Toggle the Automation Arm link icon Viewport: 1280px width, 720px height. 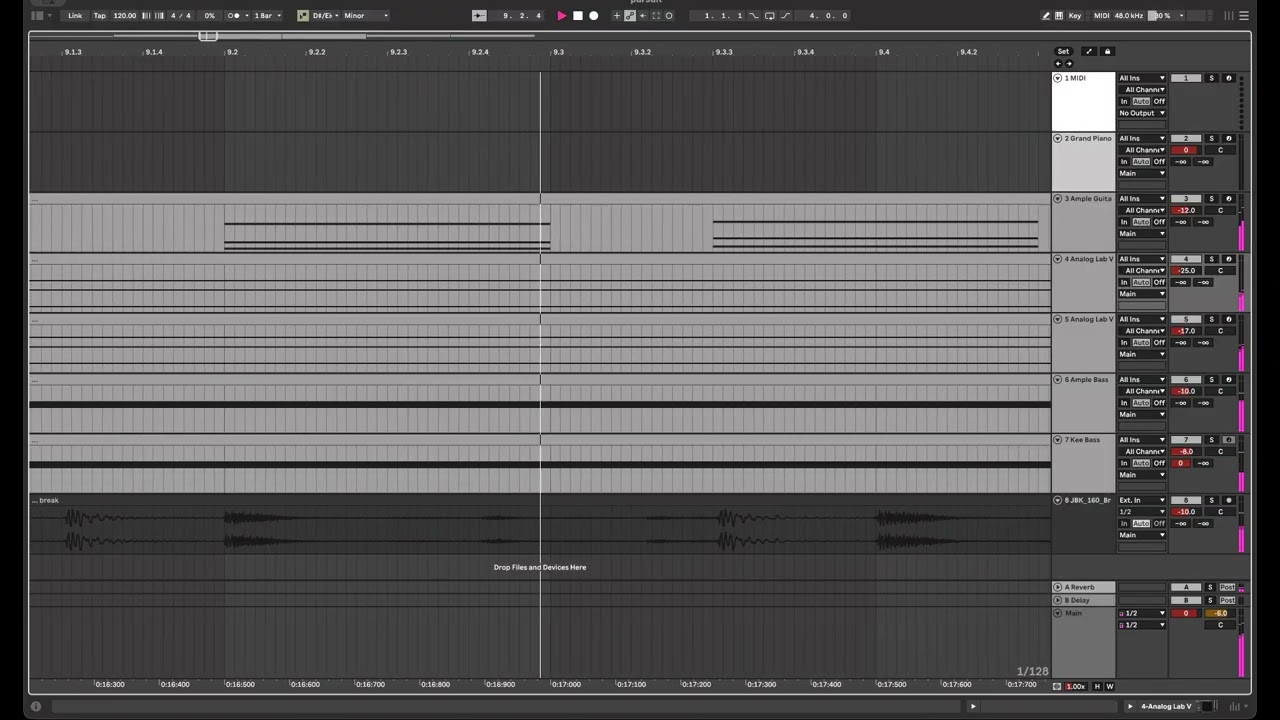click(630, 16)
